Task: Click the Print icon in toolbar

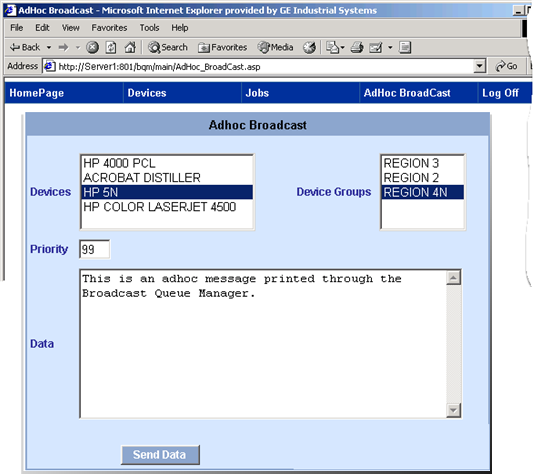Action: point(357,47)
